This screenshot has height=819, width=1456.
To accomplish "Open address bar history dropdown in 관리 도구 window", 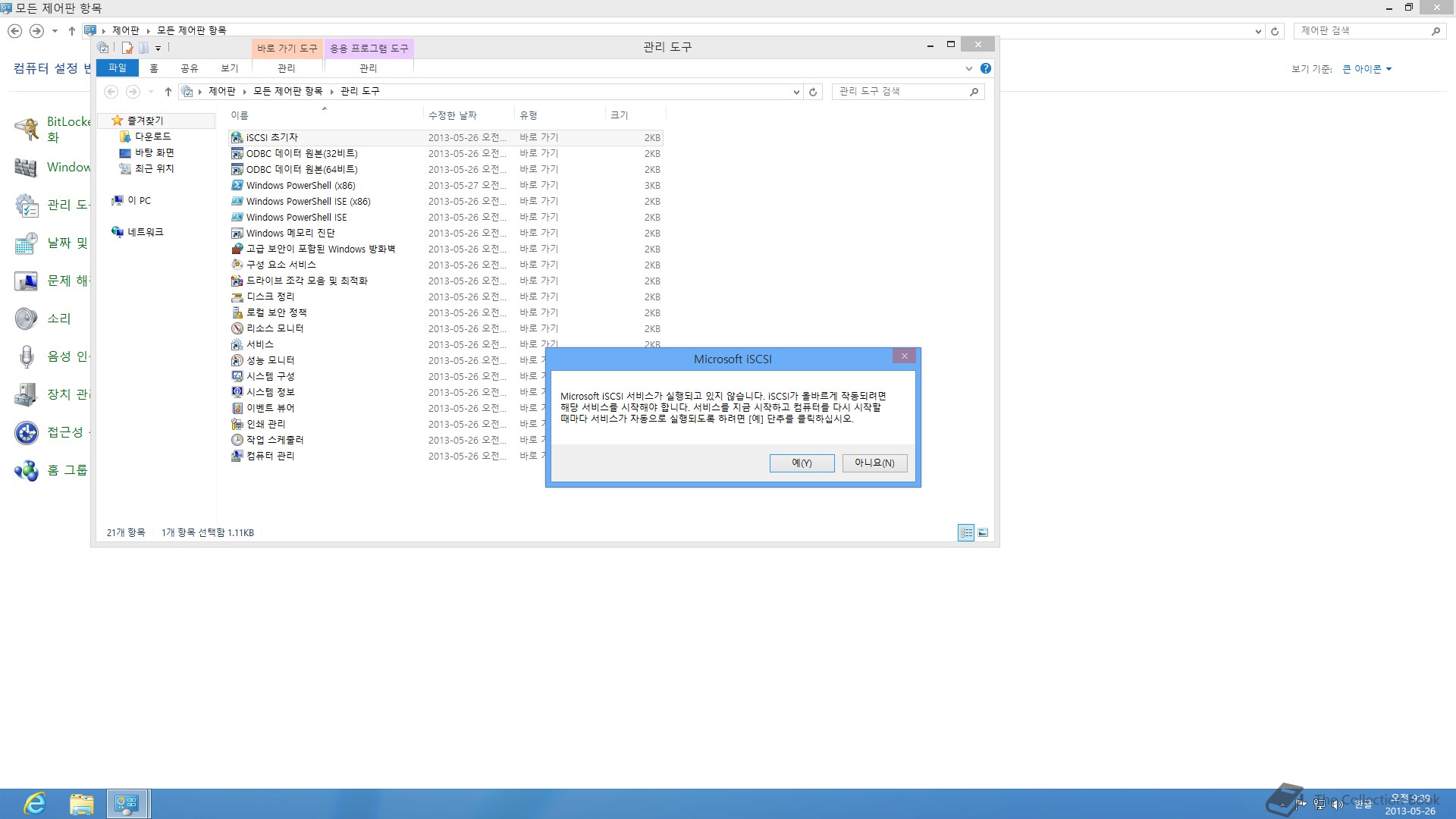I will (x=796, y=92).
